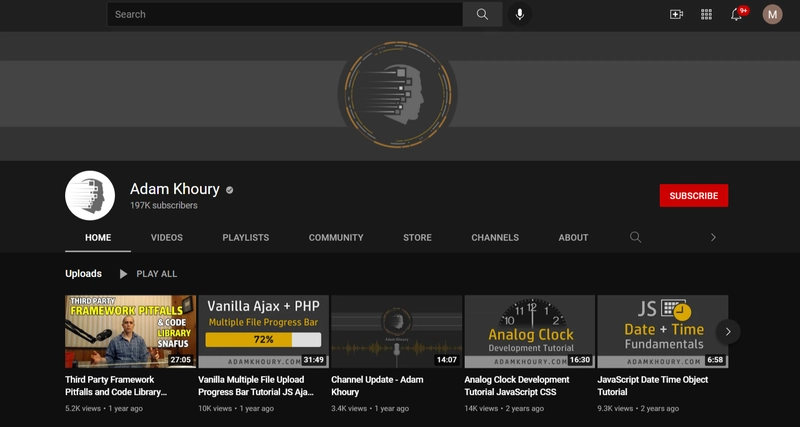800x427 pixels.
Task: Click the JS Date + Time thumbnail
Action: (x=663, y=332)
